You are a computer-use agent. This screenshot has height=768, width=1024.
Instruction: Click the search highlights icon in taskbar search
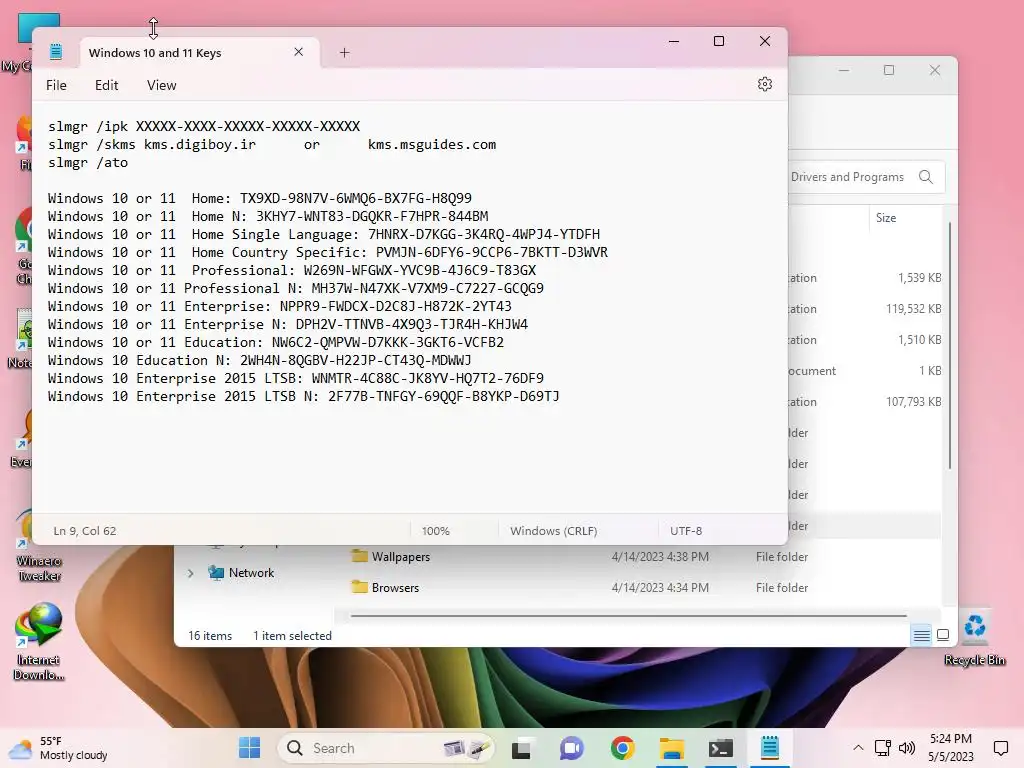tap(466, 748)
